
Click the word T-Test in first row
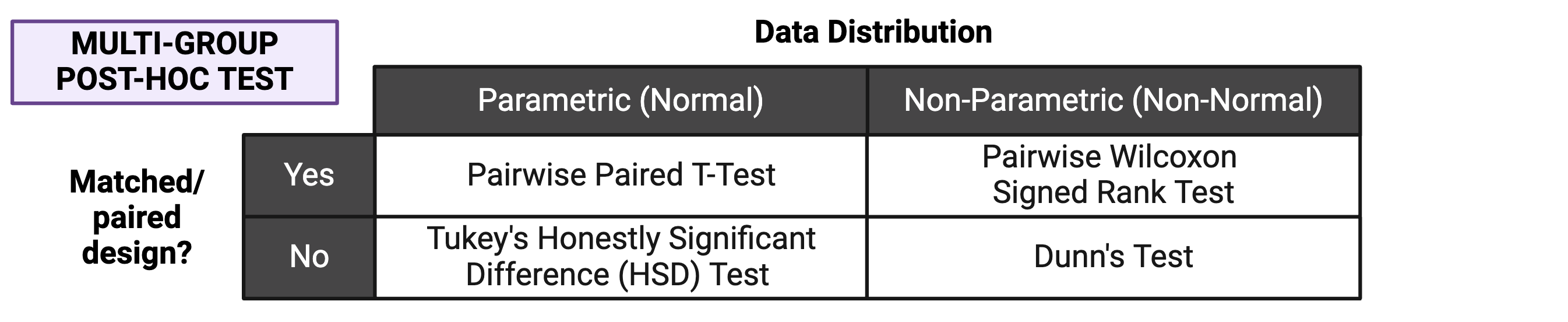[x=733, y=175]
